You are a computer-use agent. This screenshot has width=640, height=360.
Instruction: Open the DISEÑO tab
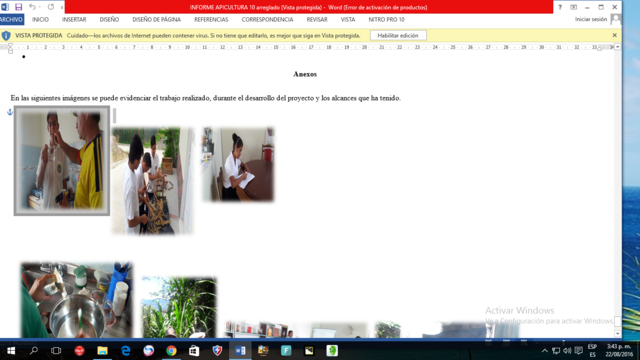109,20
